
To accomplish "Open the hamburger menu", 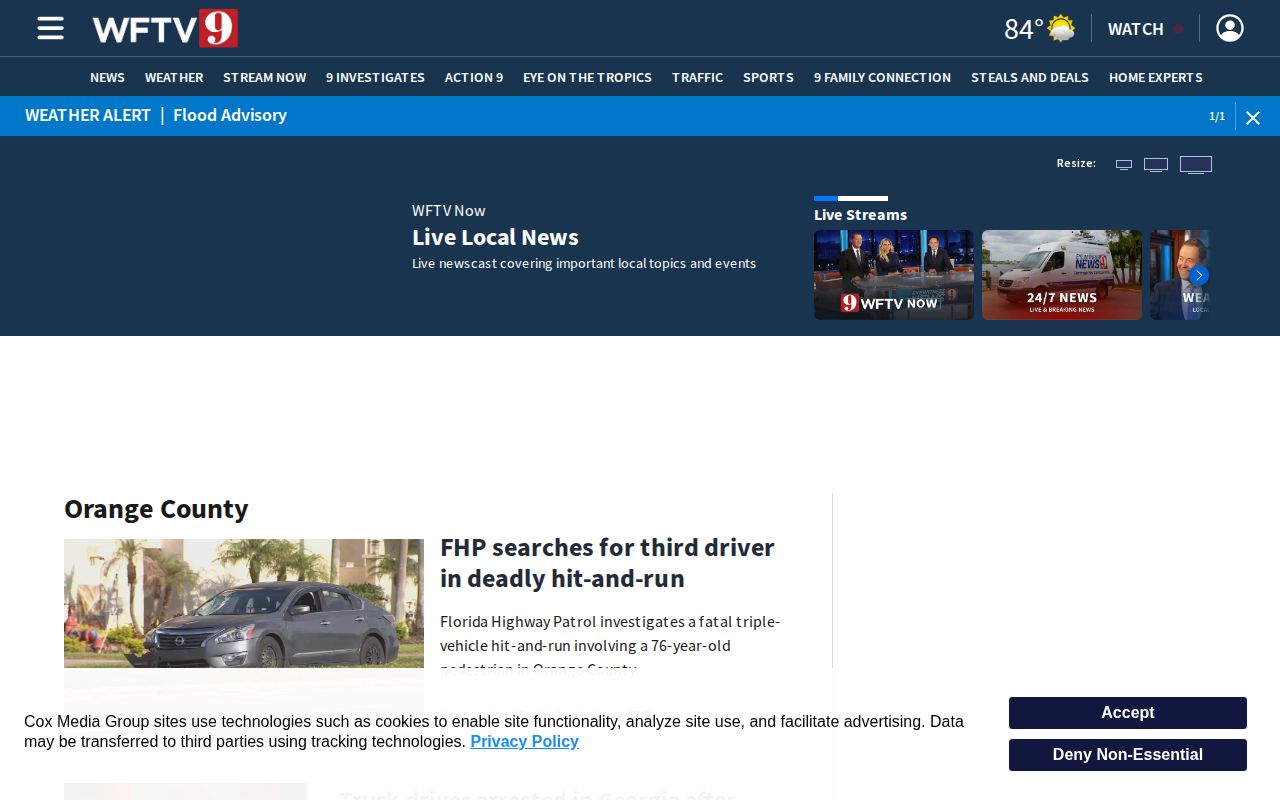I will tap(50, 28).
